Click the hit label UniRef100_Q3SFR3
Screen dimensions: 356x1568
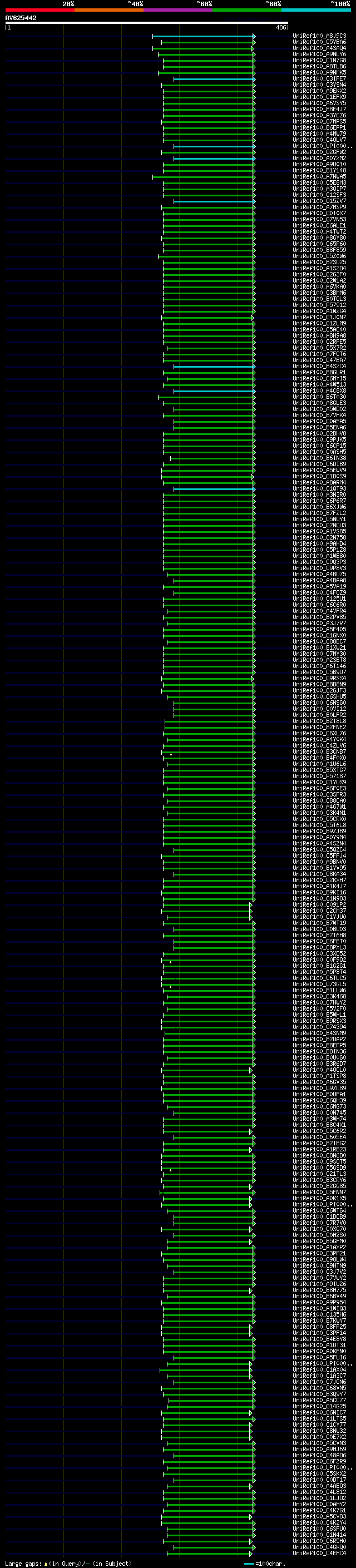coord(319,794)
